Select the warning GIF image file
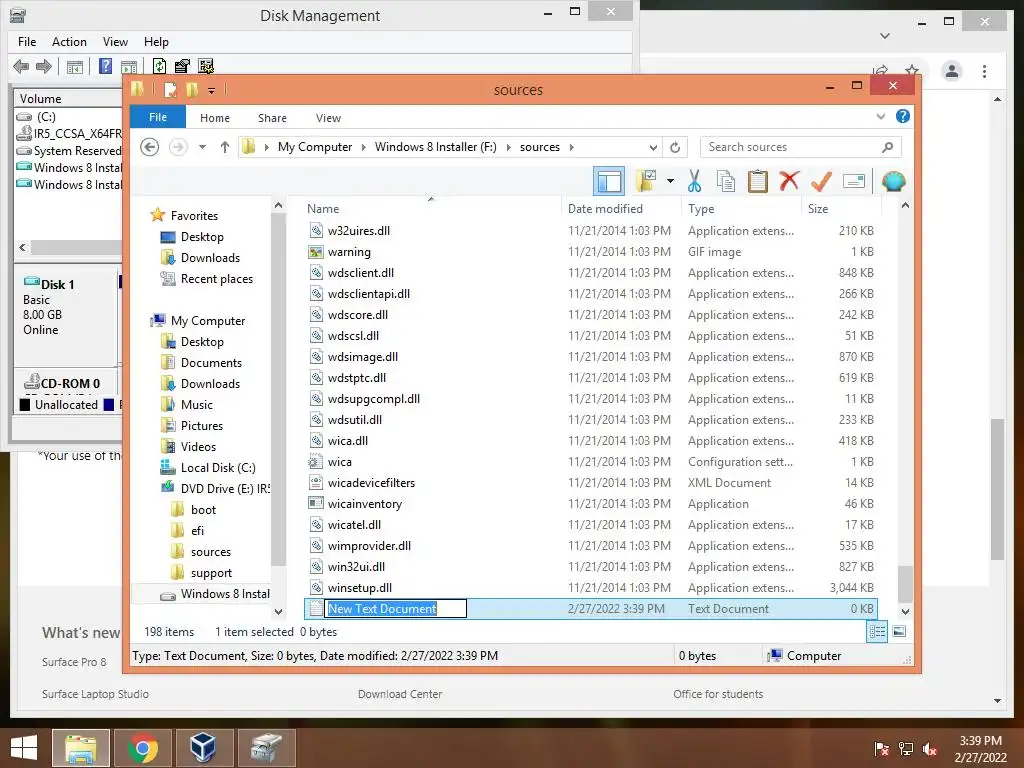Viewport: 1024px width, 768px height. coord(591,251)
